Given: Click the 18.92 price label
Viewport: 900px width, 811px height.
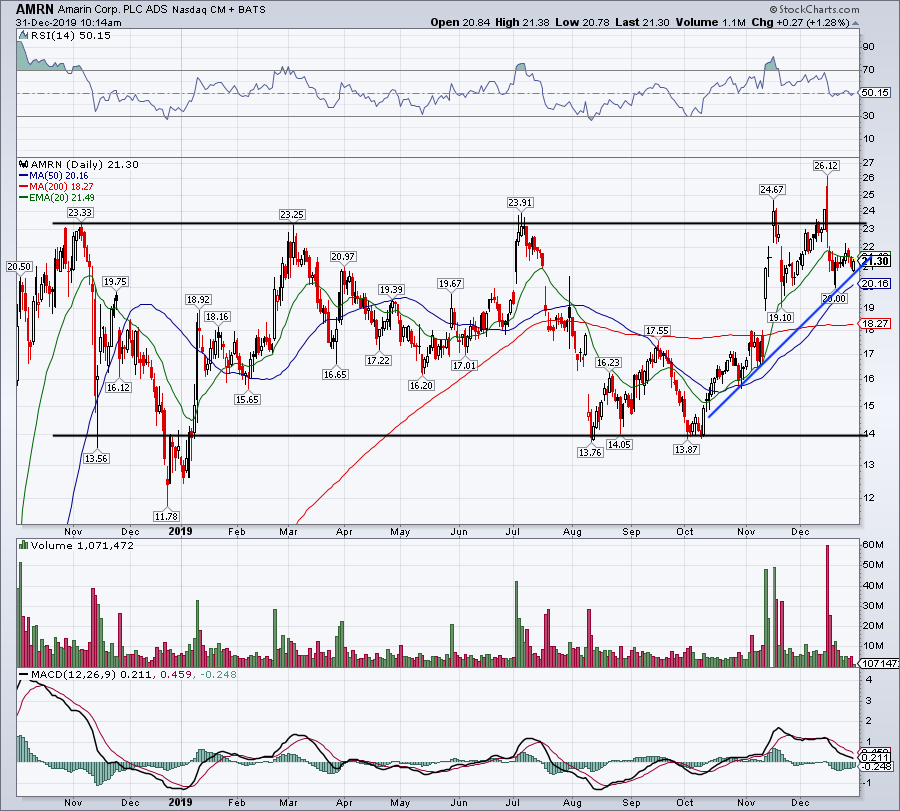Looking at the screenshot, I should click(198, 299).
